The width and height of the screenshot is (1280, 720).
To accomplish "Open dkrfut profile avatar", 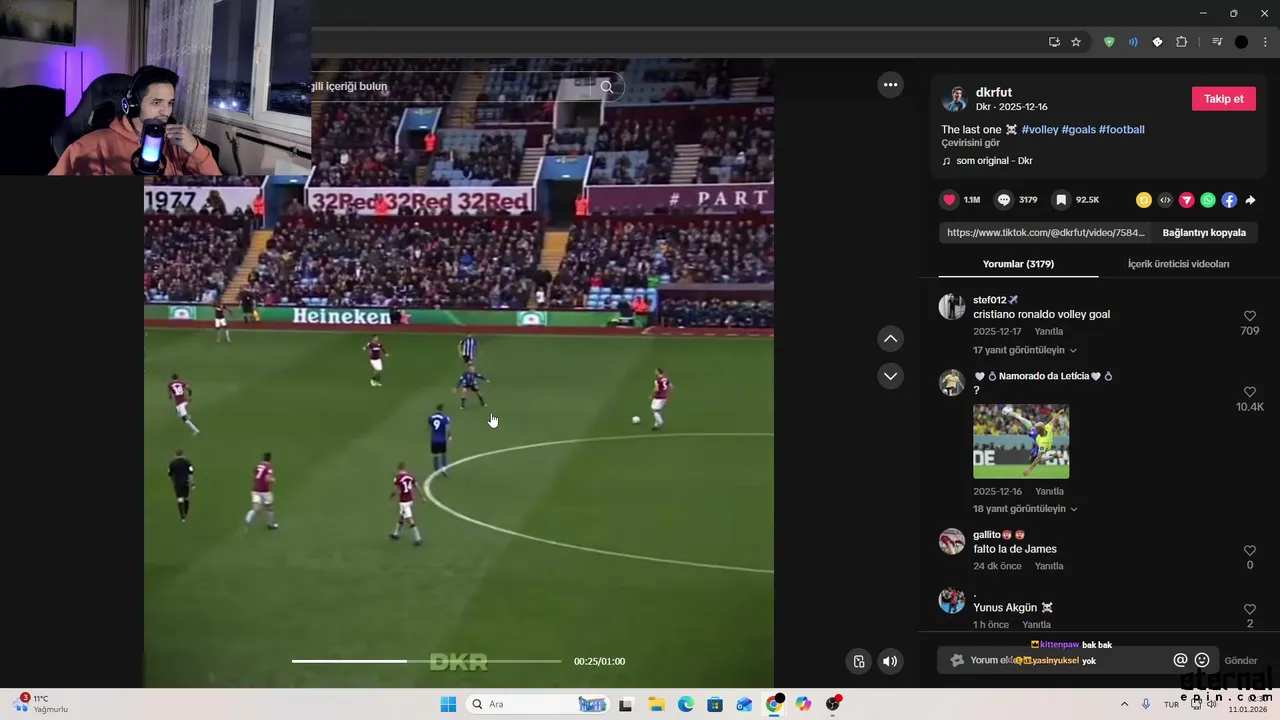I will click(x=955, y=98).
